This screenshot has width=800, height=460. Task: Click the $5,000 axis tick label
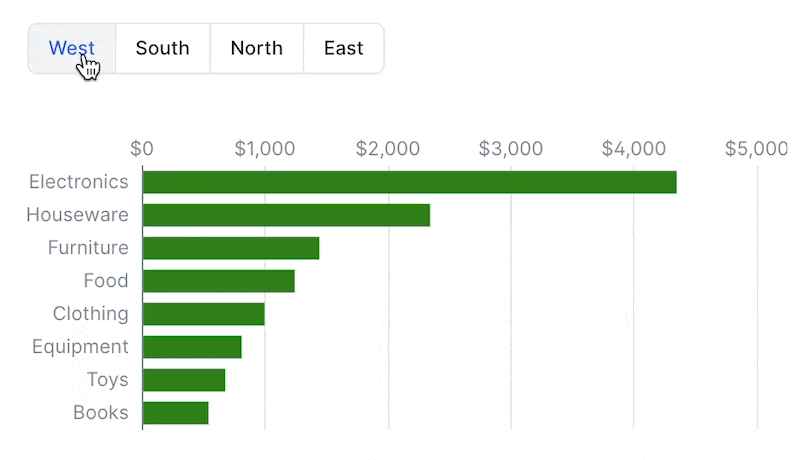point(757,149)
